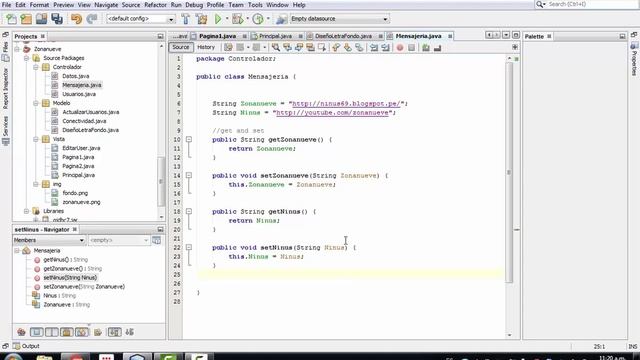
Task: Collapse the setNinus method code fold
Action: 189,247
